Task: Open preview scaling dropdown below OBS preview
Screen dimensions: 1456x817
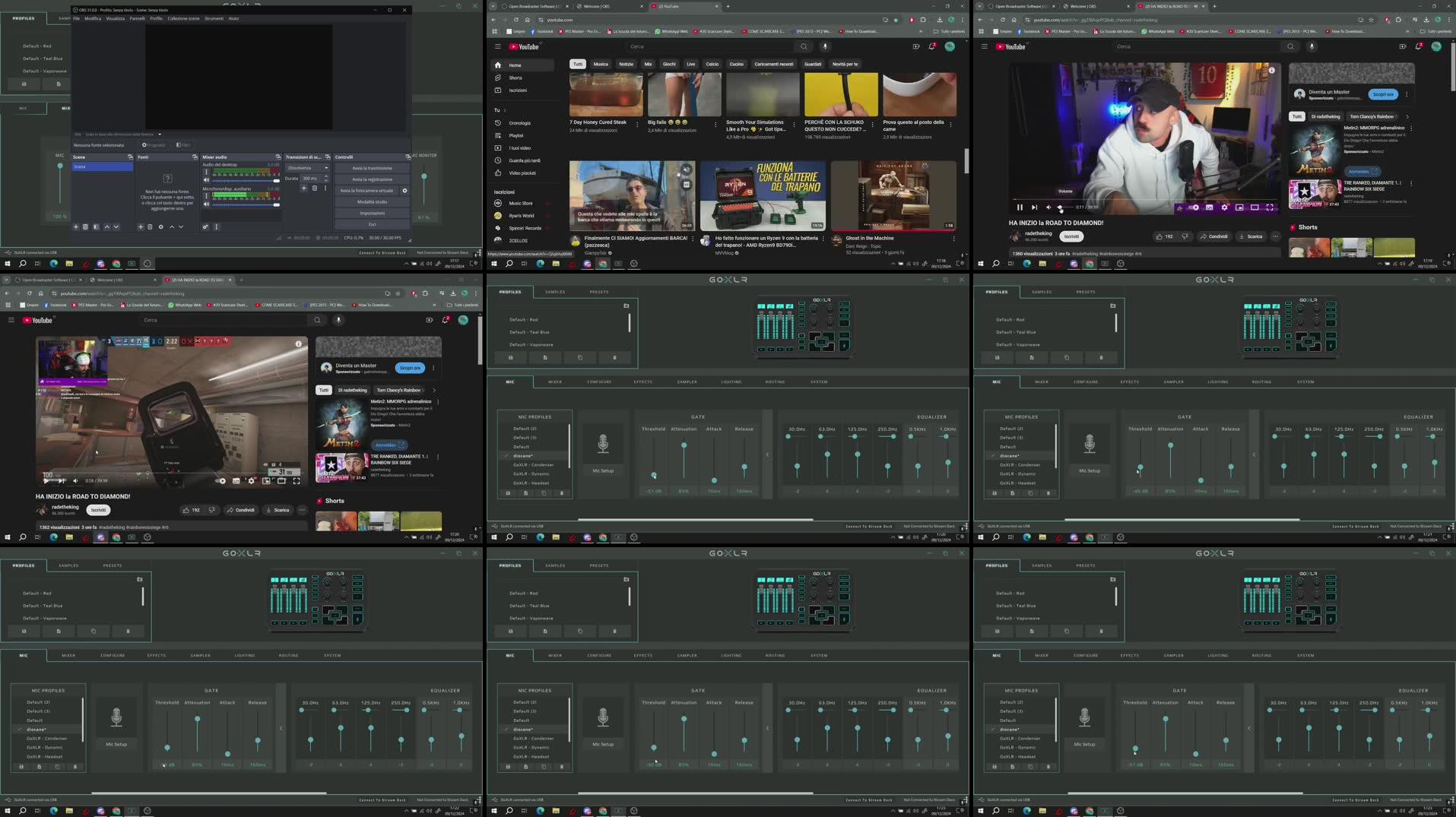Action: [x=159, y=135]
